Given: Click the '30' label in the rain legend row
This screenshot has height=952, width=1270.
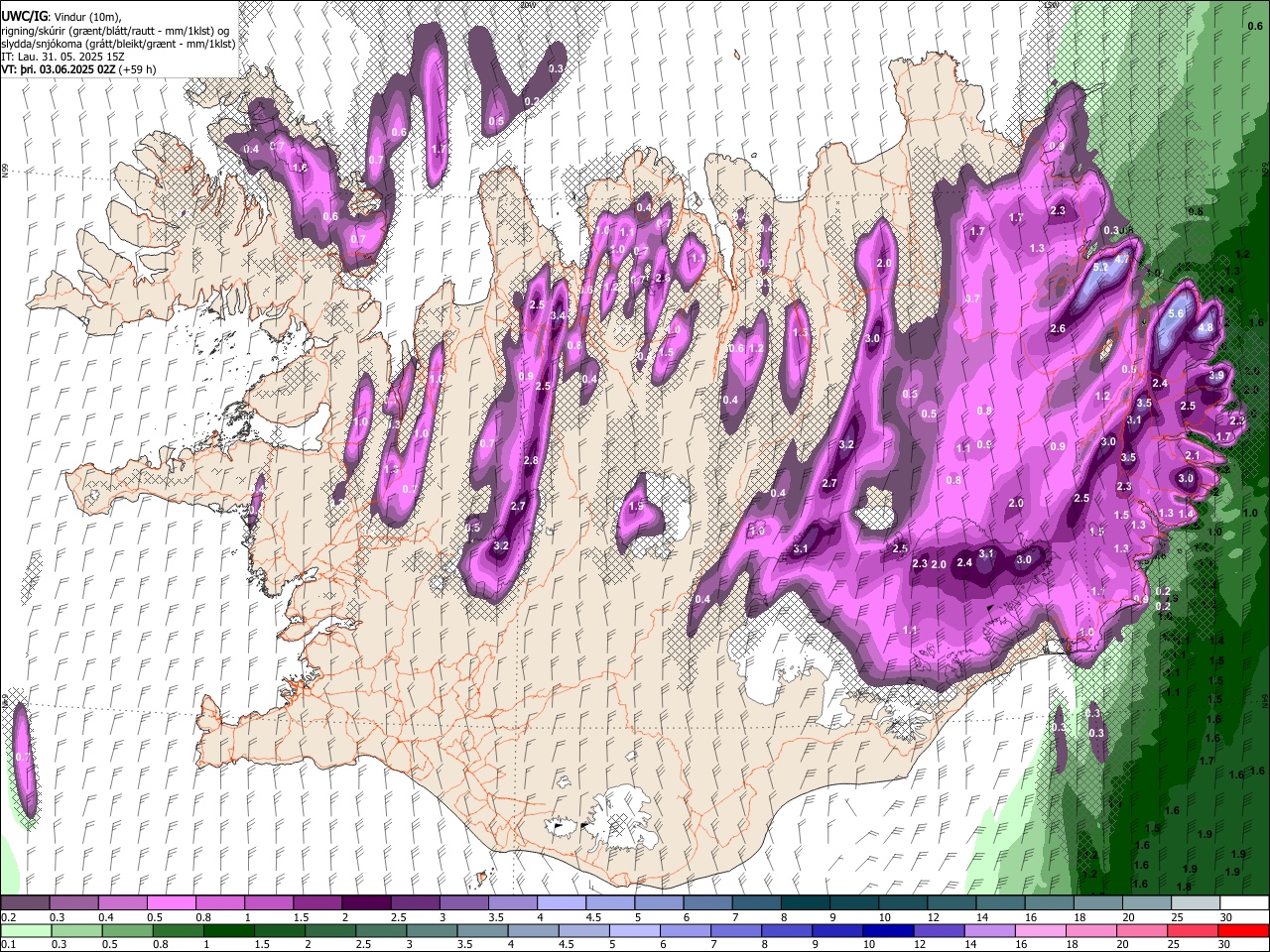Looking at the screenshot, I should pos(1223,944).
